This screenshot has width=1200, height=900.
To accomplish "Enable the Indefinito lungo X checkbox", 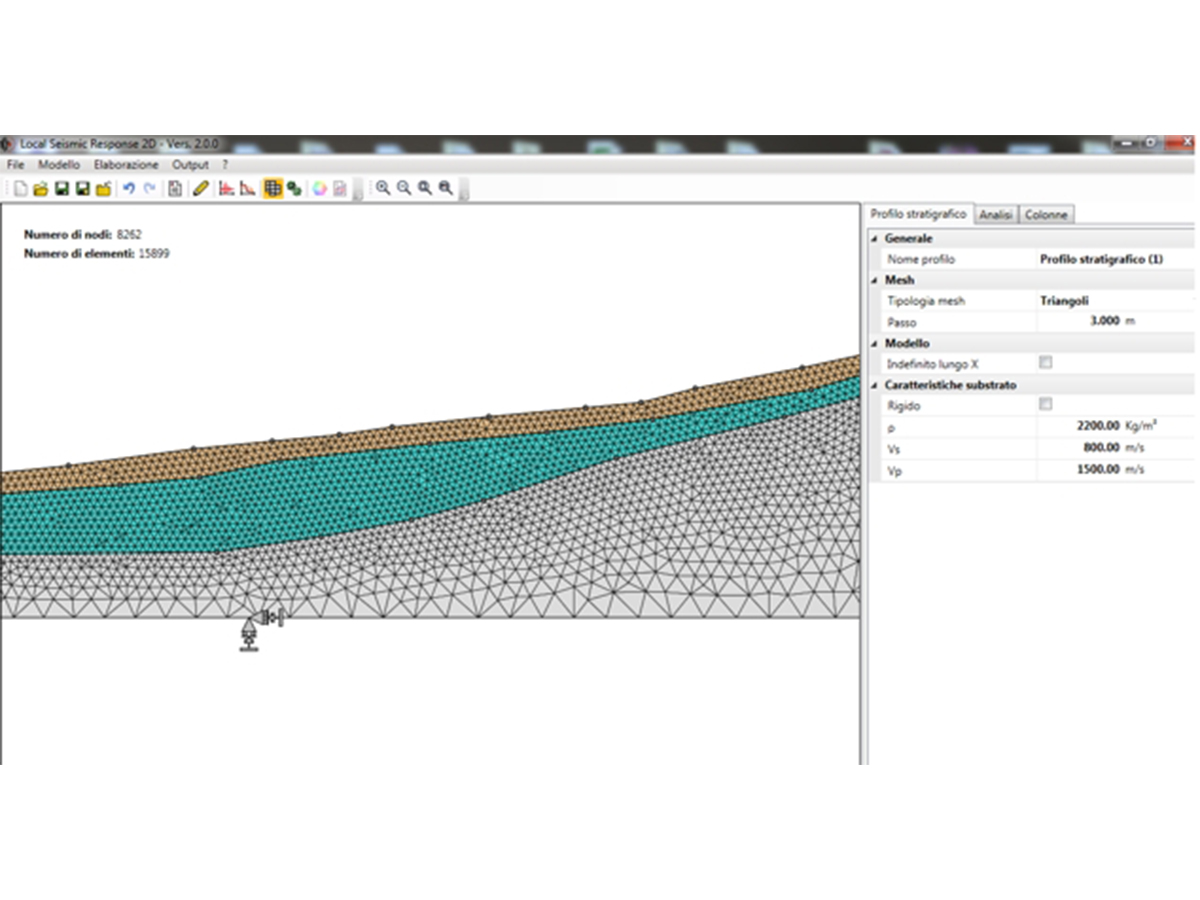I will [x=1045, y=363].
